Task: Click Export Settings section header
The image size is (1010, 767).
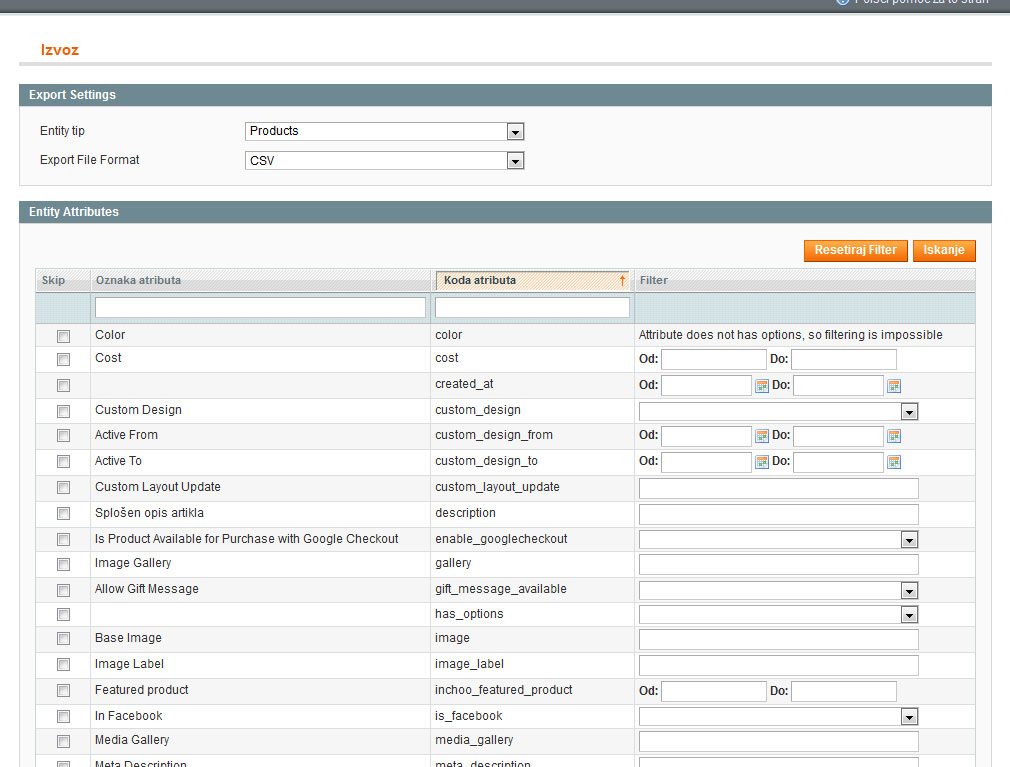Action: (505, 95)
